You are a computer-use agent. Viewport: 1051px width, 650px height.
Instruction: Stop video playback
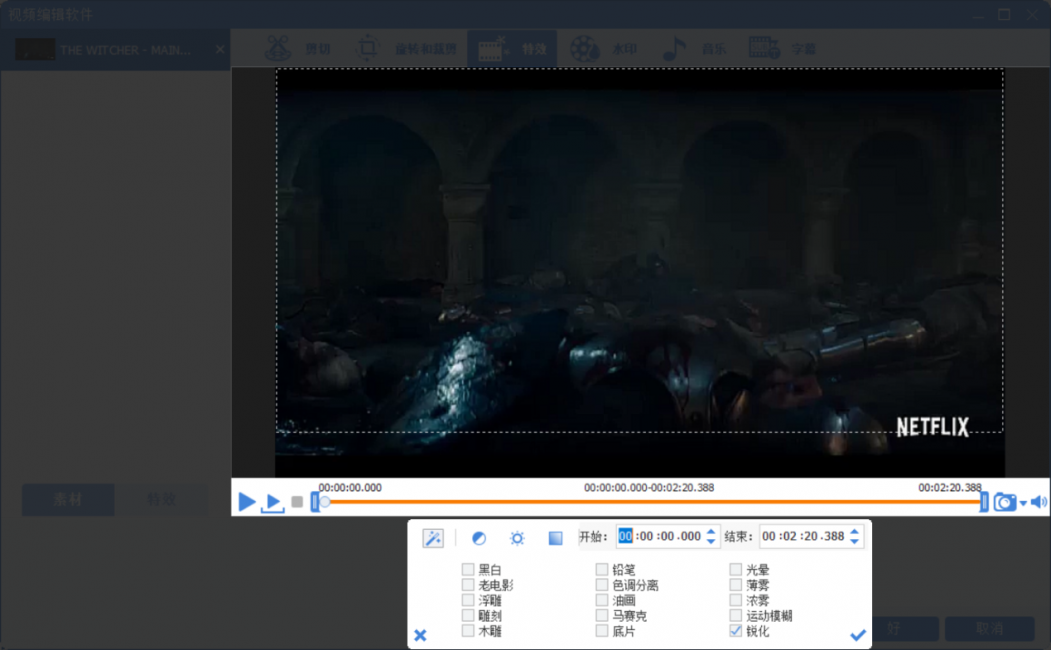(x=297, y=502)
